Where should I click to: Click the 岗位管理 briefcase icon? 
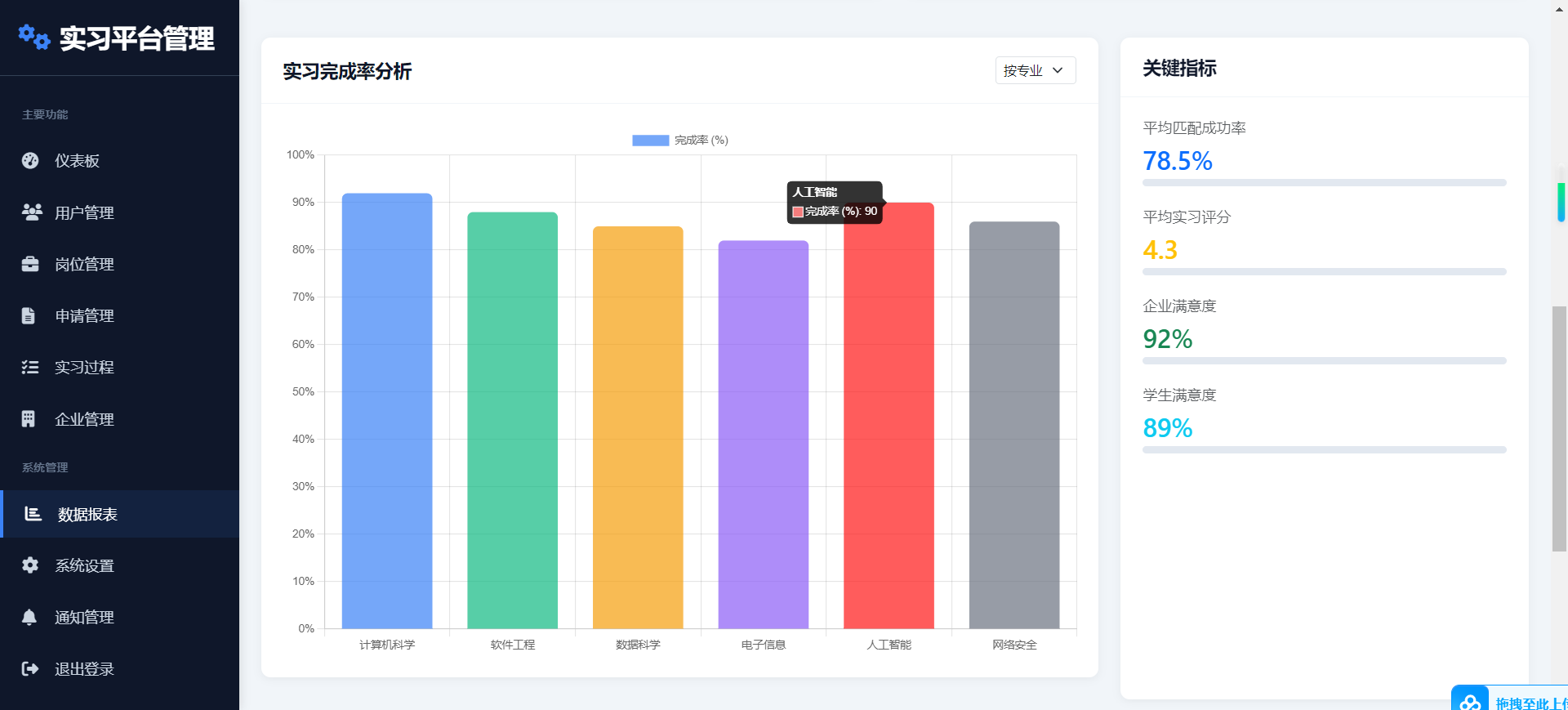coord(30,264)
